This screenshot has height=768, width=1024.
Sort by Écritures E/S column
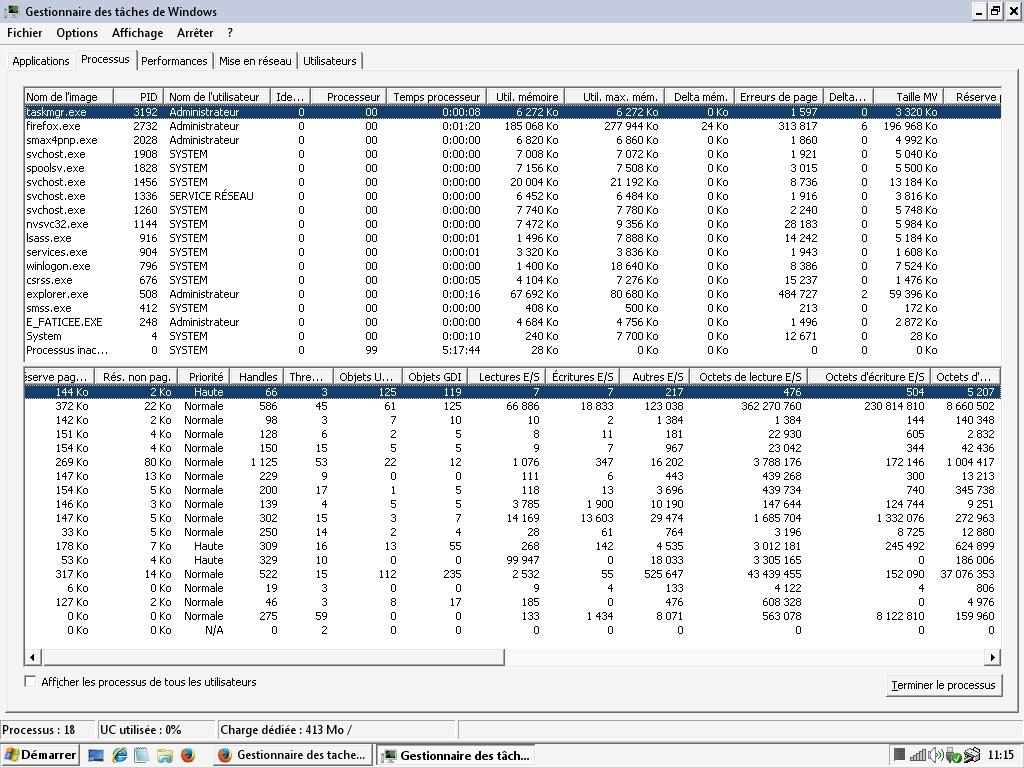(x=583, y=377)
